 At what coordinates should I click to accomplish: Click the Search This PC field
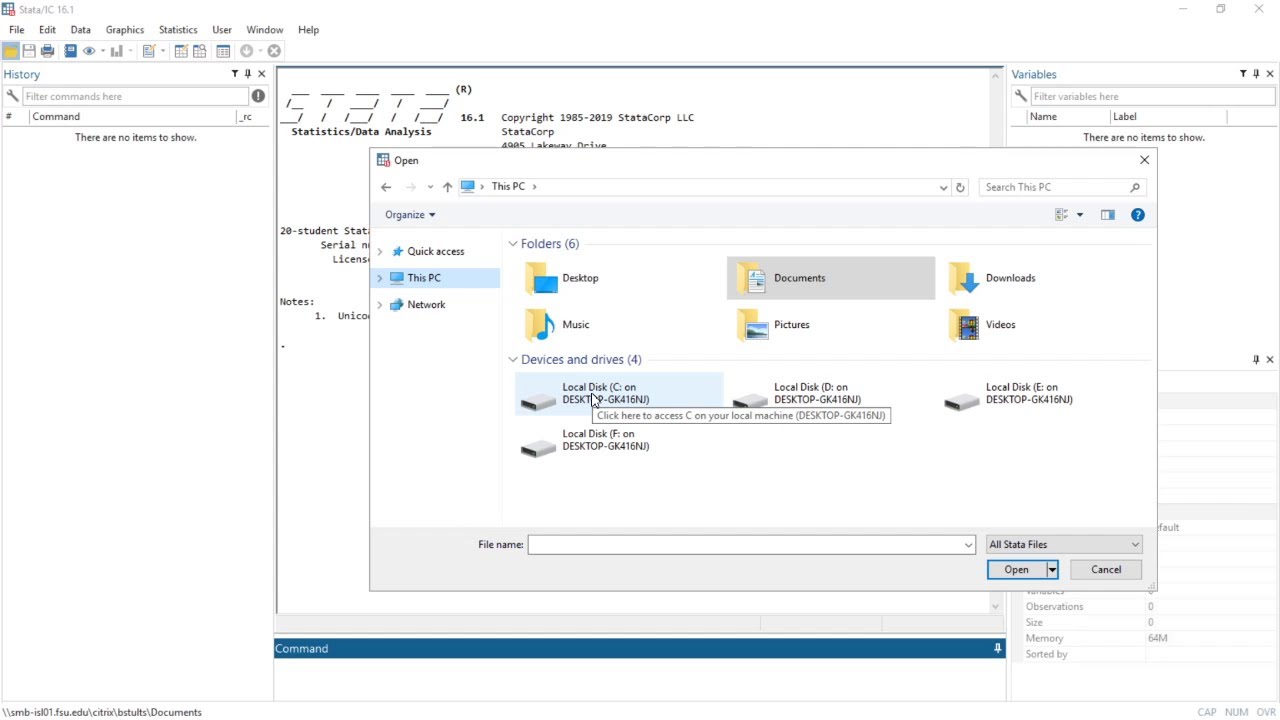click(x=1062, y=187)
